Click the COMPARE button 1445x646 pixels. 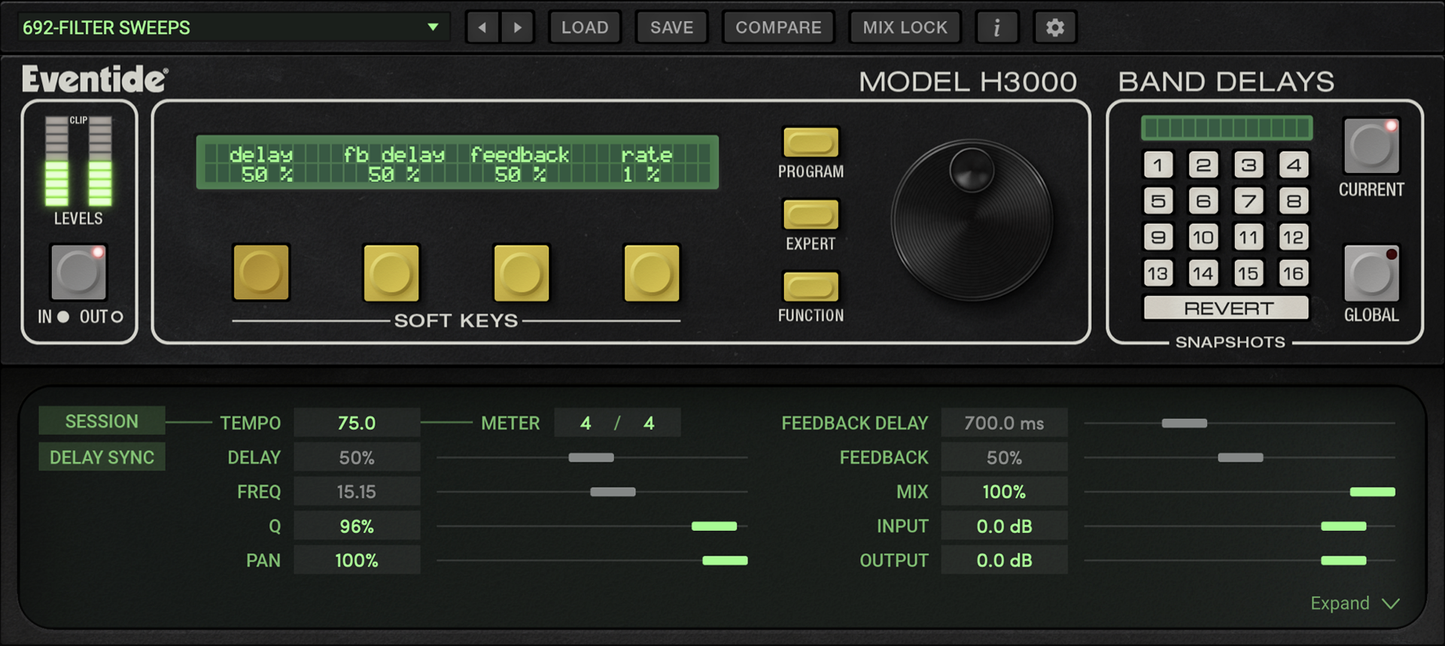(x=778, y=27)
